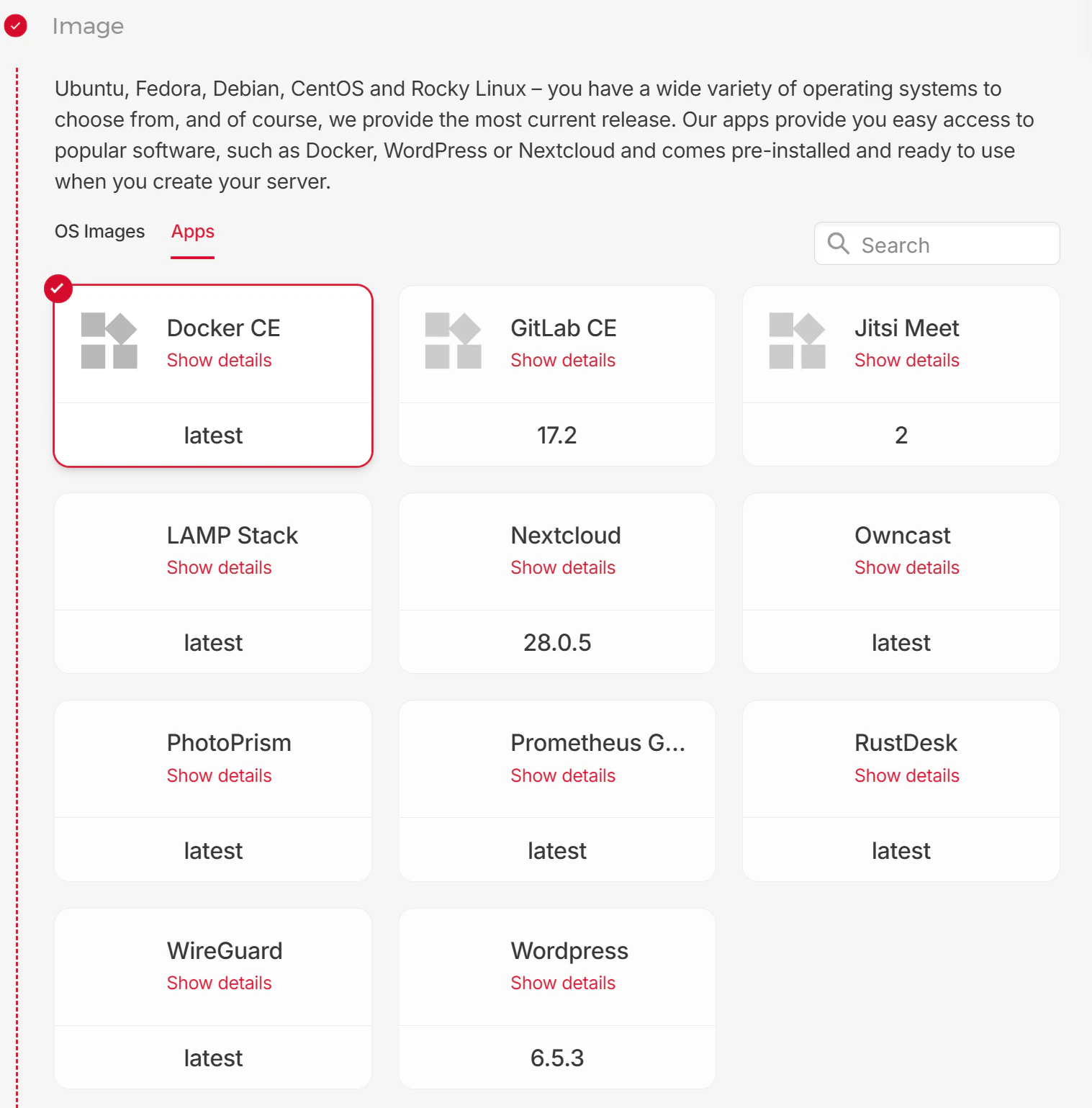This screenshot has height=1108, width=1092.
Task: Click the red checkmark beside Image heading
Action: point(15,26)
